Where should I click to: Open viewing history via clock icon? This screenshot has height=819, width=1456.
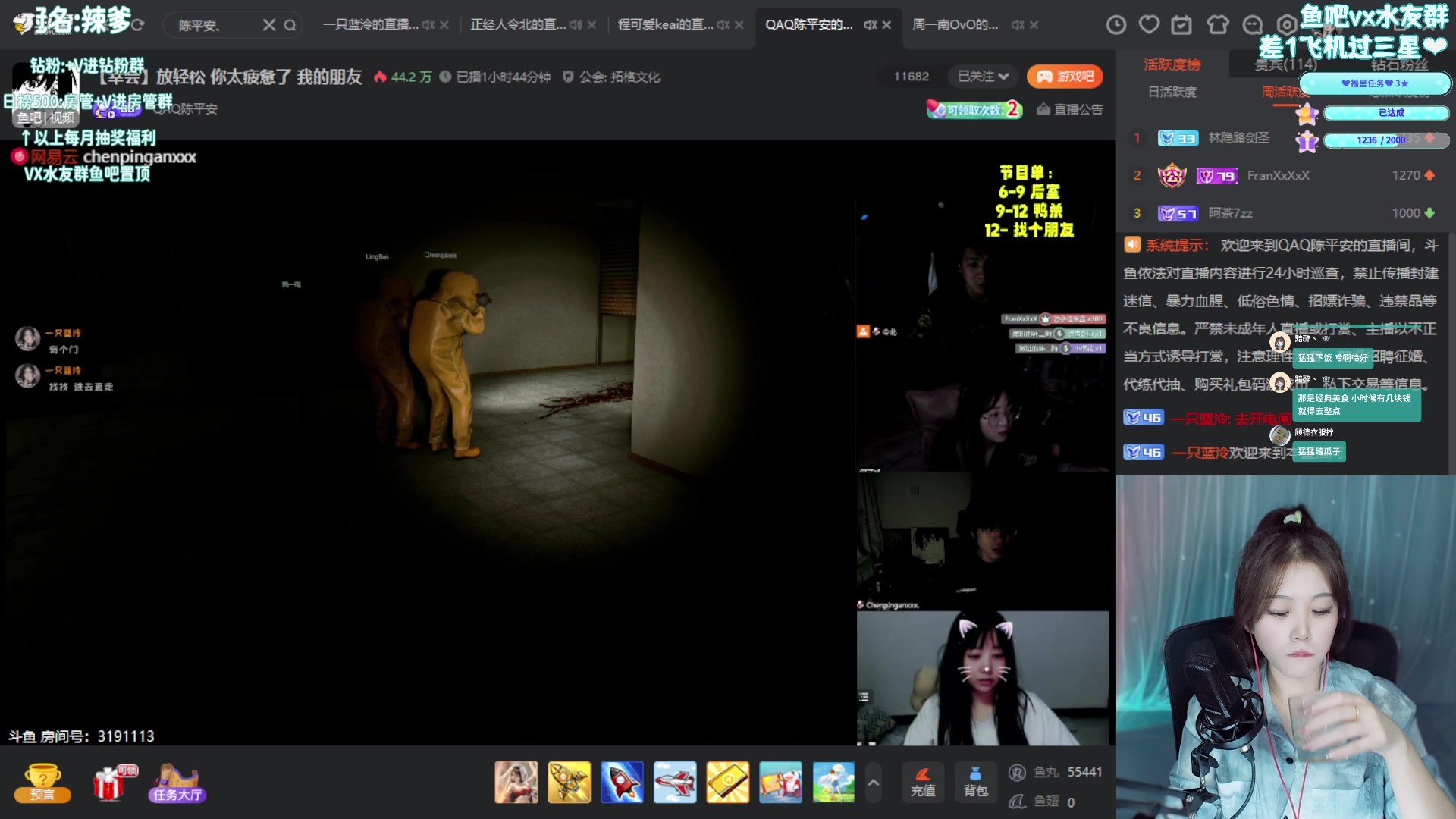(x=1116, y=25)
